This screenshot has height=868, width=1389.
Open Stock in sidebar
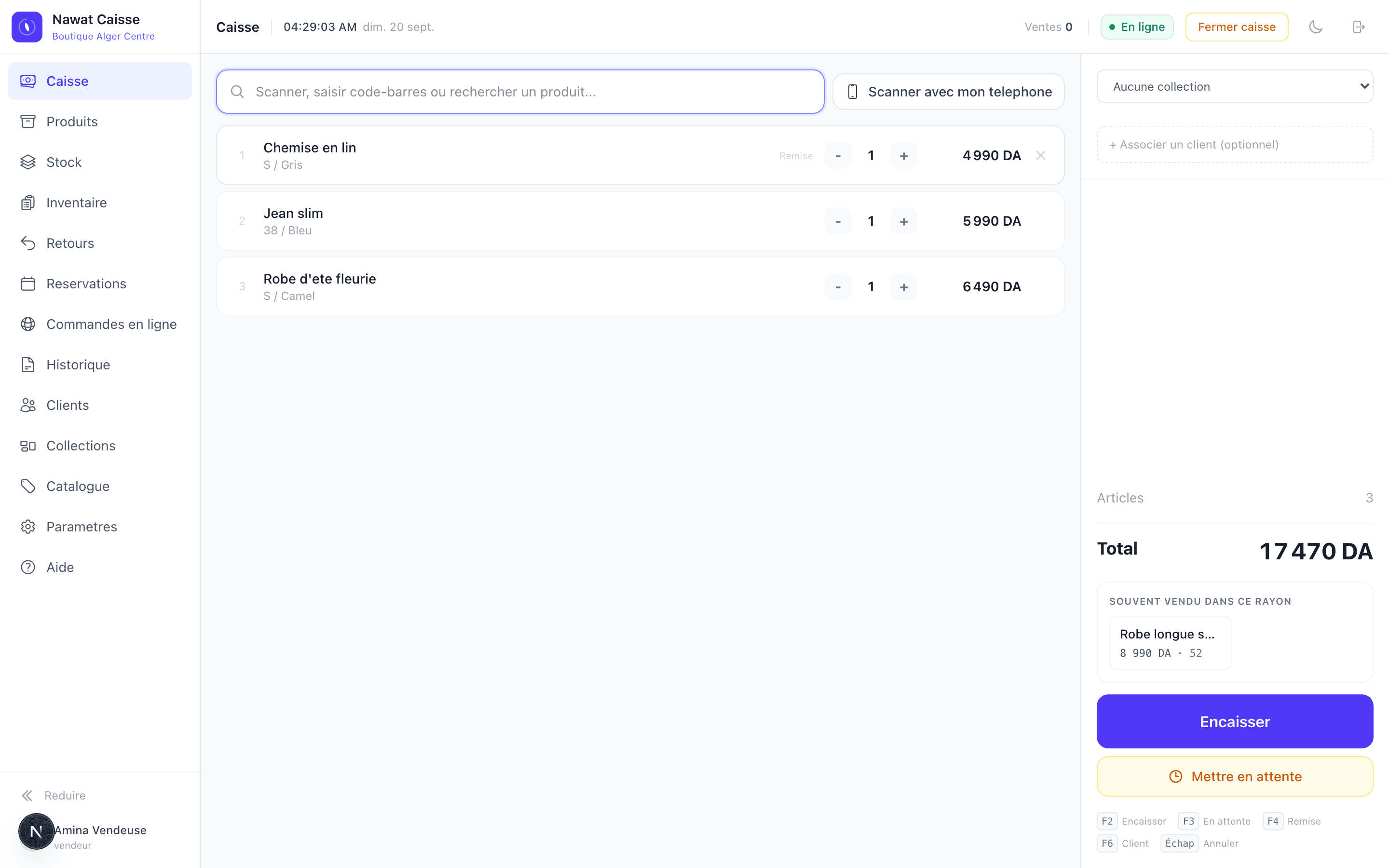100,162
